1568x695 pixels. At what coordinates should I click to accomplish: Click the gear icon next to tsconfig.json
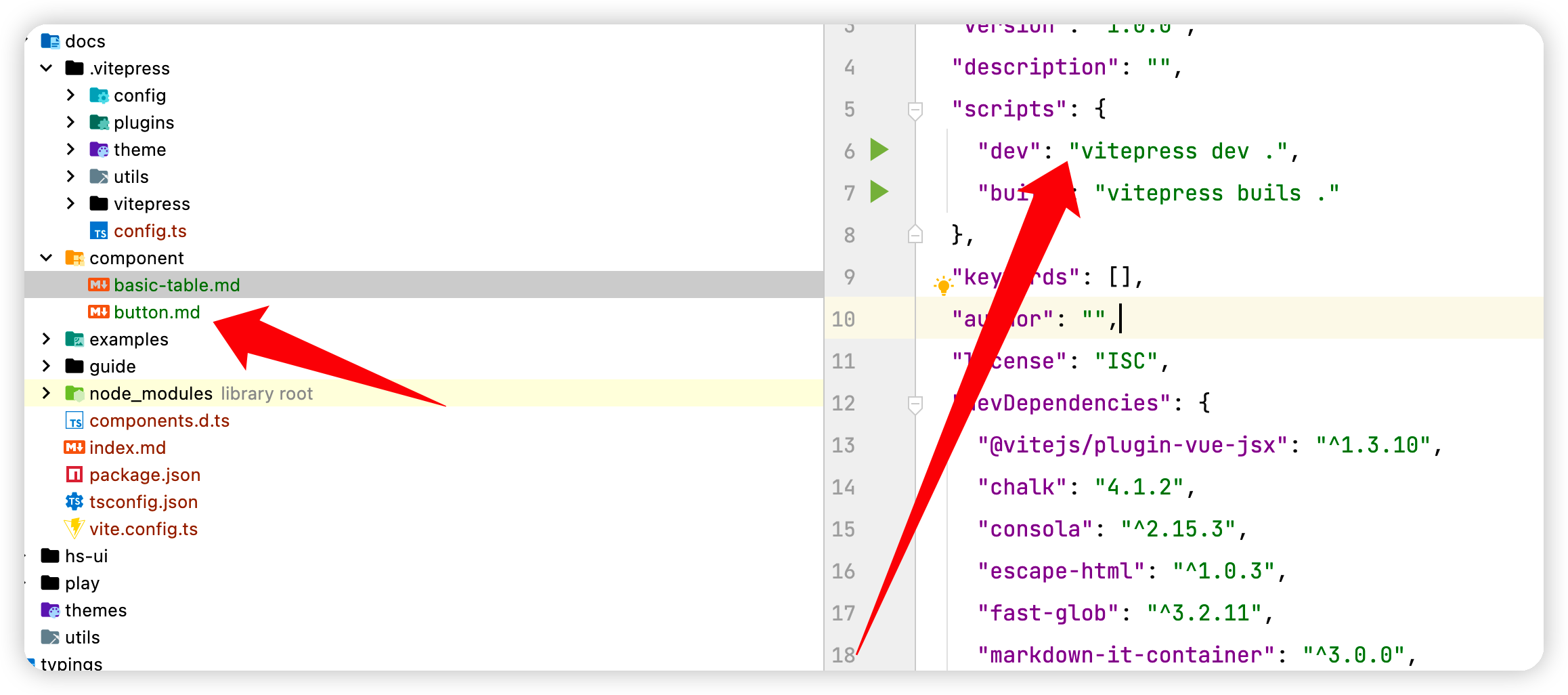75,501
